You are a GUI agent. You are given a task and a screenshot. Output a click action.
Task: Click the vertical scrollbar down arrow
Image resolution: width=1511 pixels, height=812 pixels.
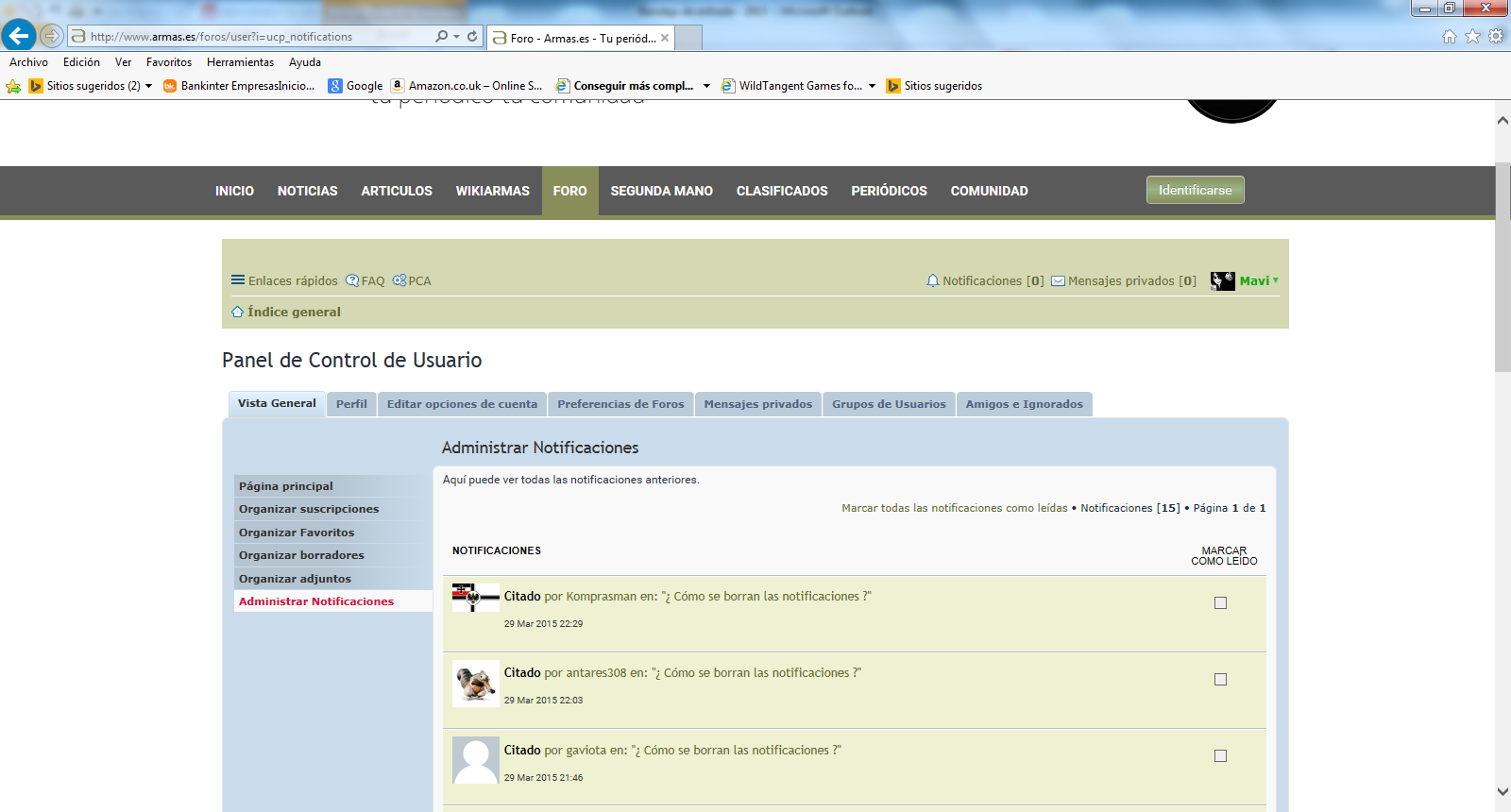tap(1503, 791)
